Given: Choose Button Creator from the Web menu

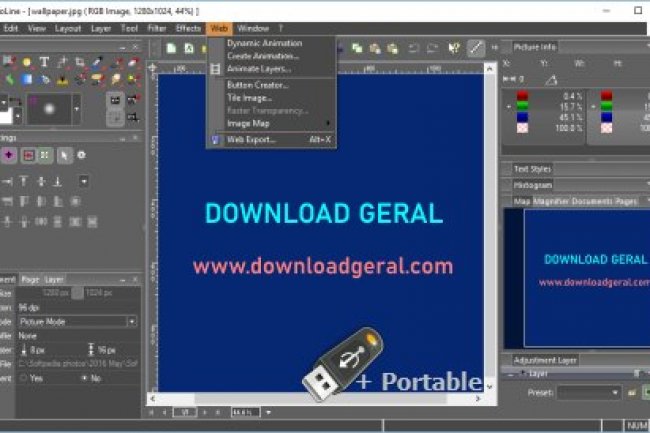Looking at the screenshot, I should click(257, 85).
